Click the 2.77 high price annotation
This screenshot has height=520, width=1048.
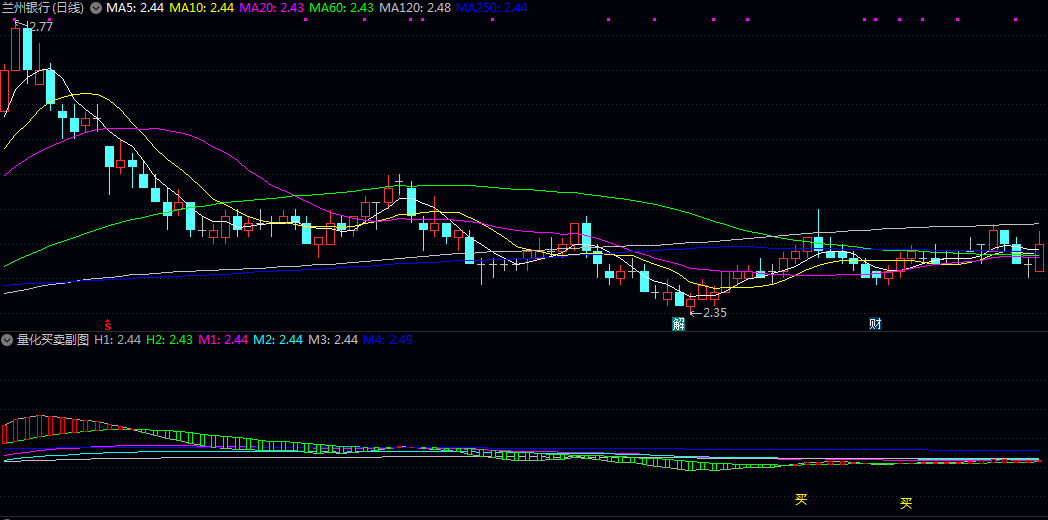38,26
